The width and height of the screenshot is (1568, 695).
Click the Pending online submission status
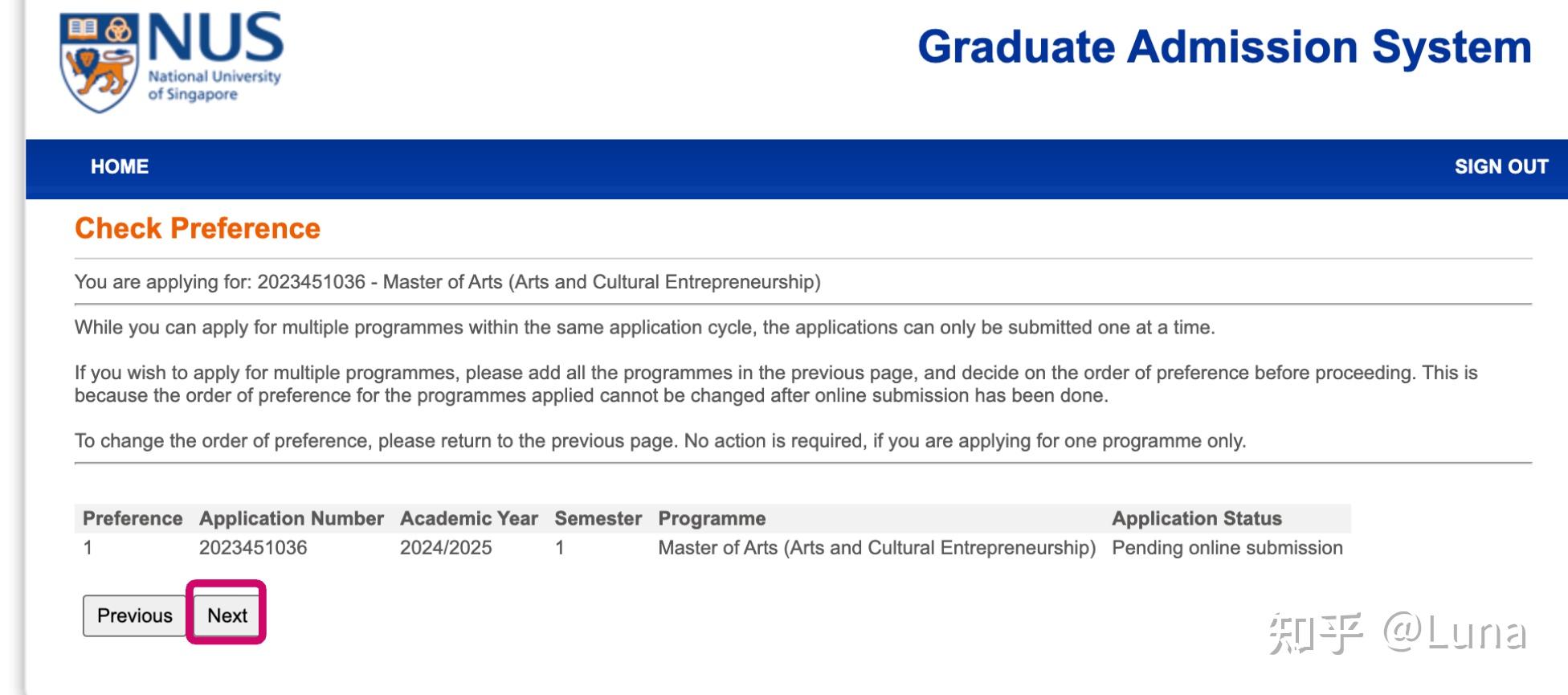click(x=1227, y=548)
